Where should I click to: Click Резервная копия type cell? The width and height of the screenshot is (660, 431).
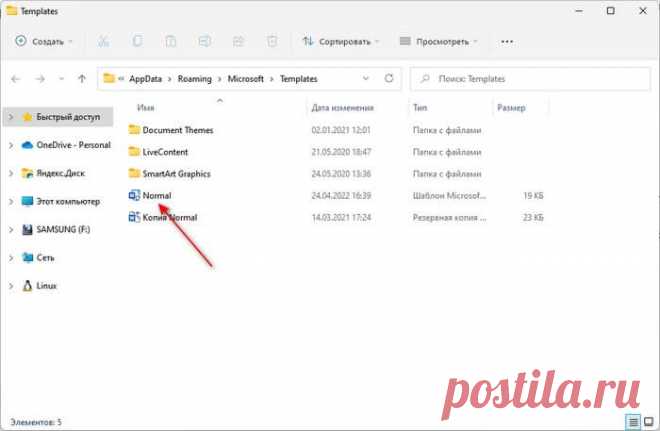coord(449,218)
